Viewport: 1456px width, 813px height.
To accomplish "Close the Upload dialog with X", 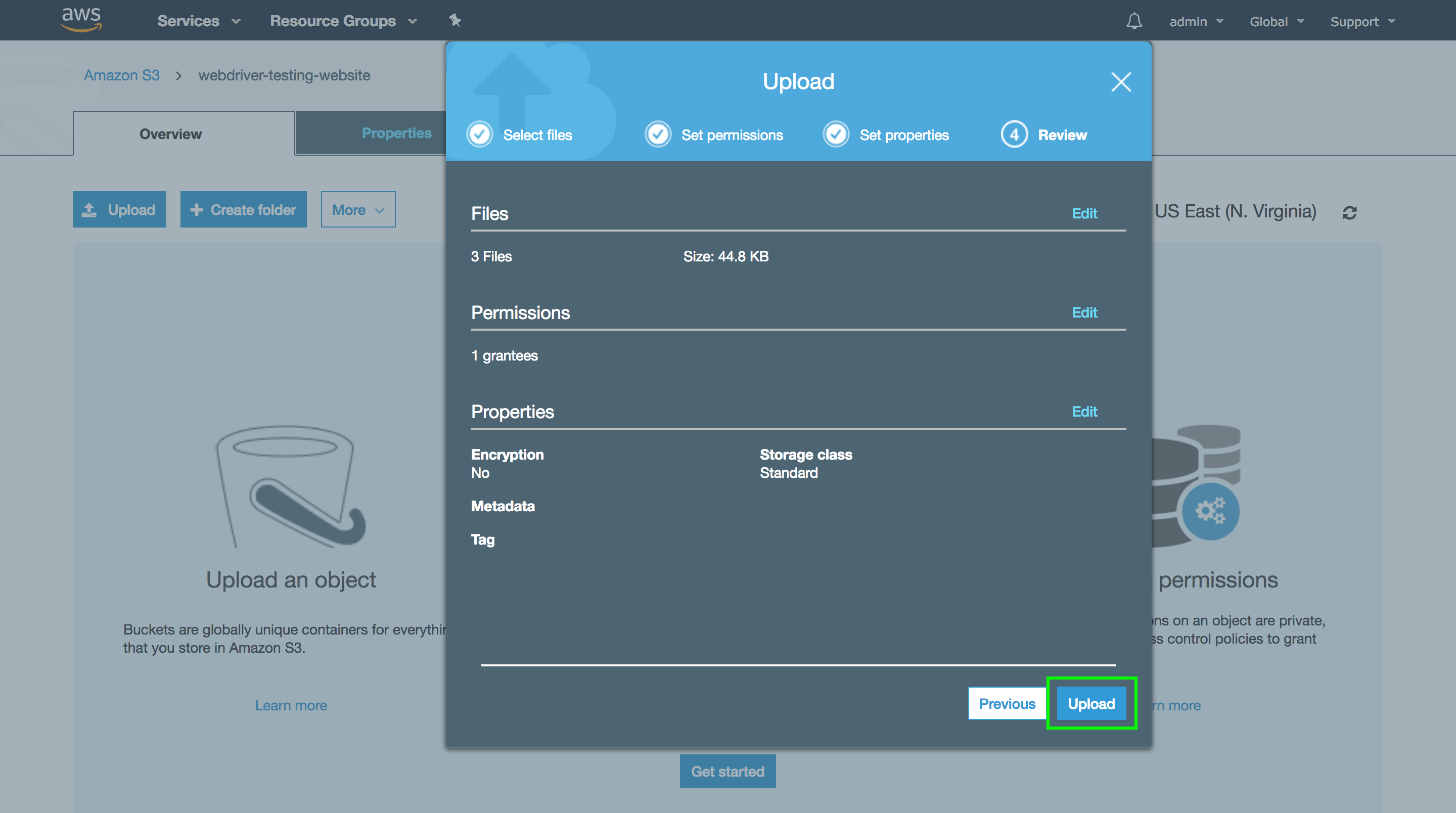I will (x=1121, y=82).
